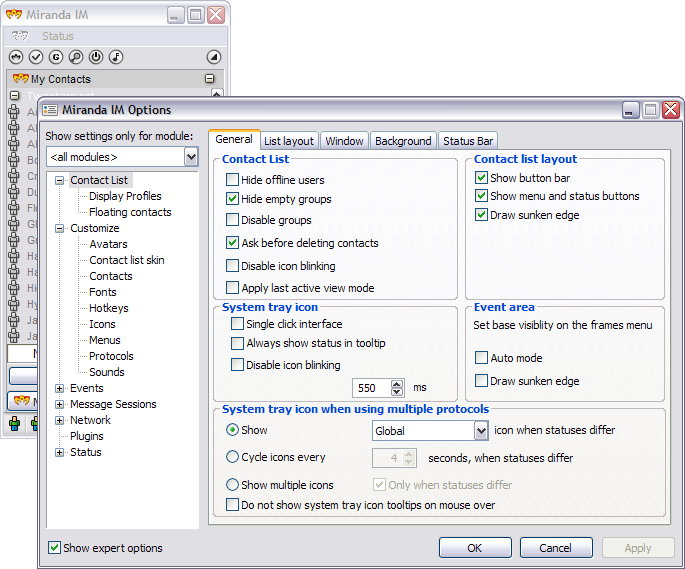Viewport: 685px width, 569px height.
Task: Switch to the General tab
Action: point(234,139)
